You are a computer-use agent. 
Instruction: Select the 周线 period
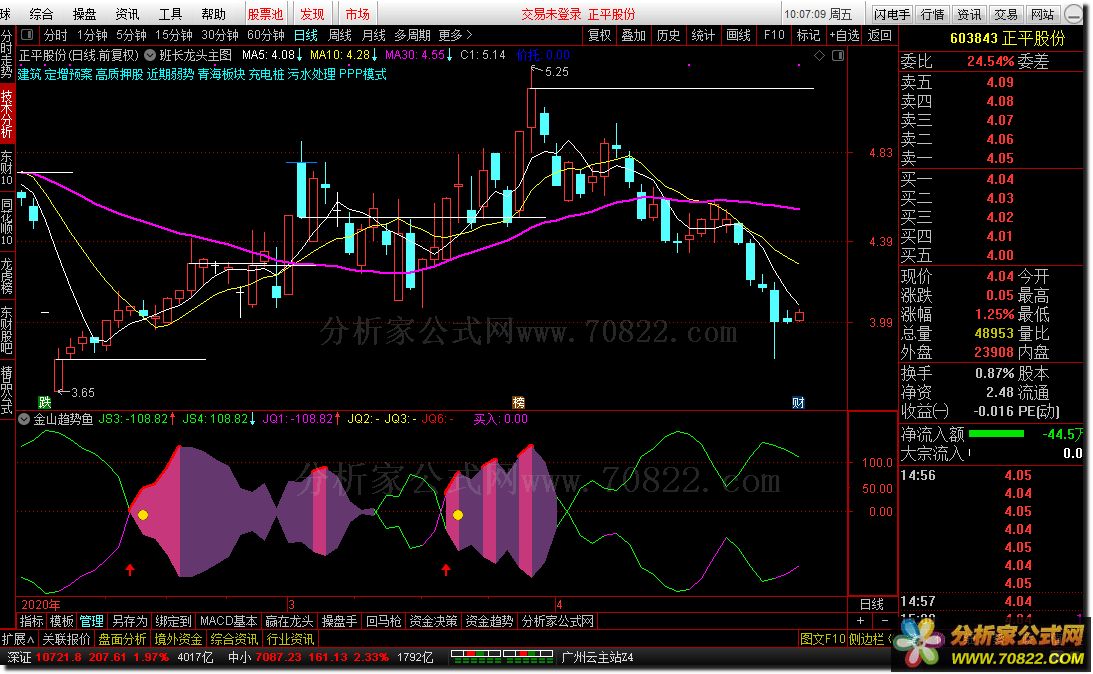coord(339,35)
